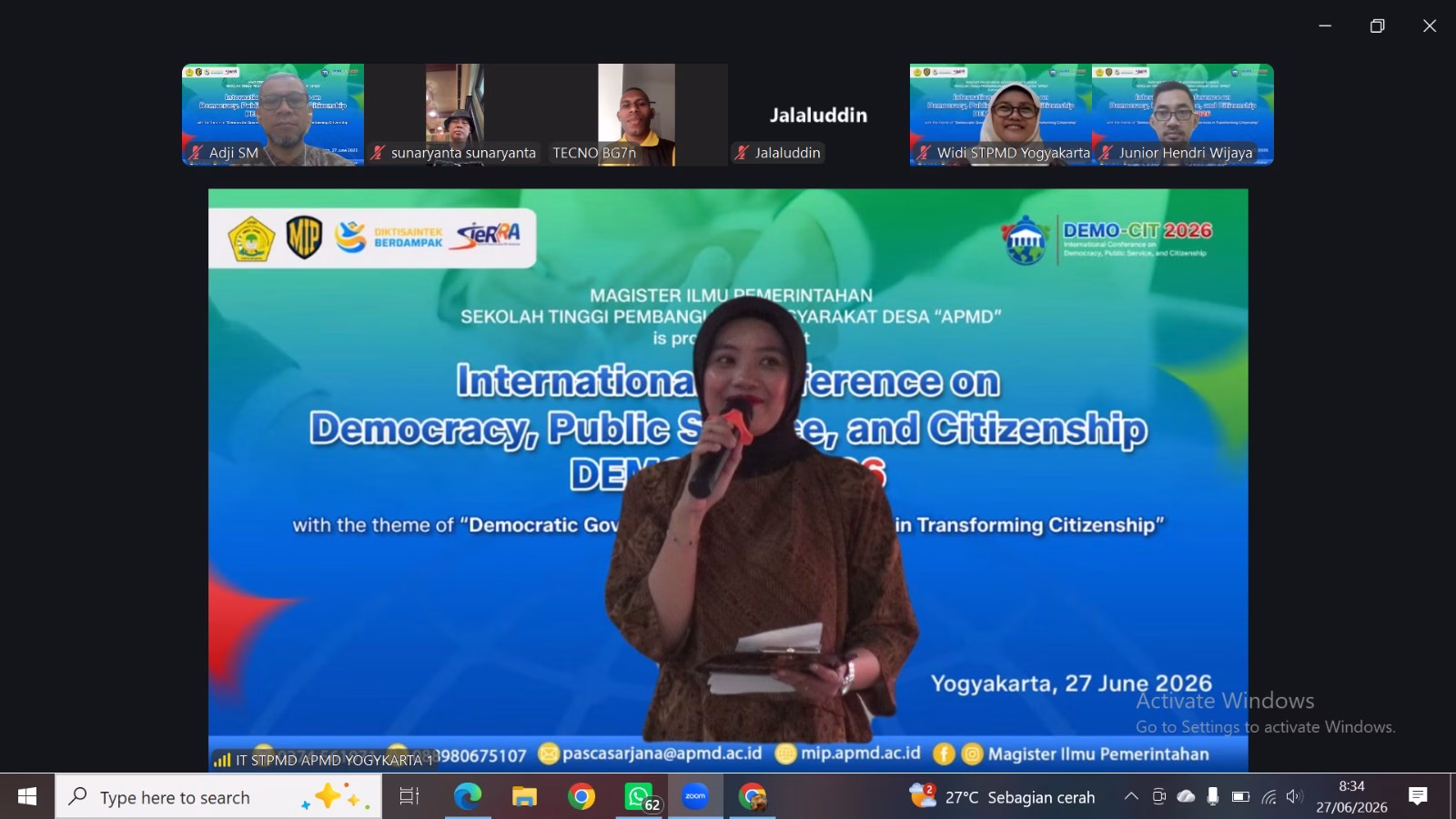Click the MIP shield logo on the banner

coord(303,238)
